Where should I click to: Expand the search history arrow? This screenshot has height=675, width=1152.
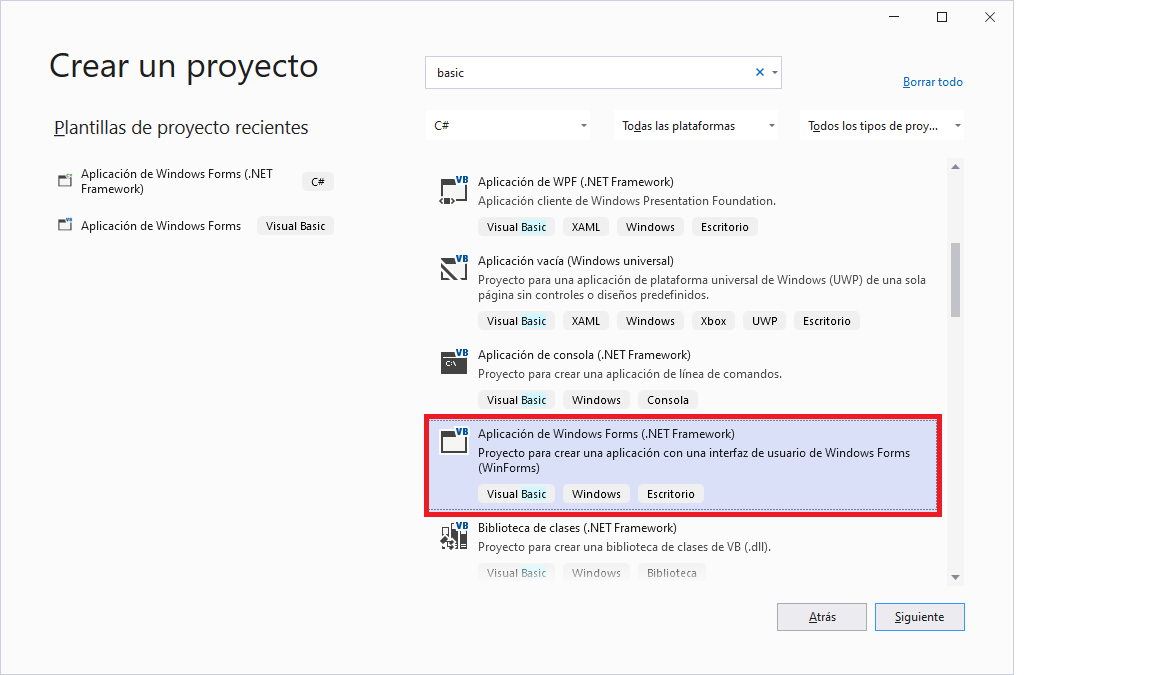(774, 72)
